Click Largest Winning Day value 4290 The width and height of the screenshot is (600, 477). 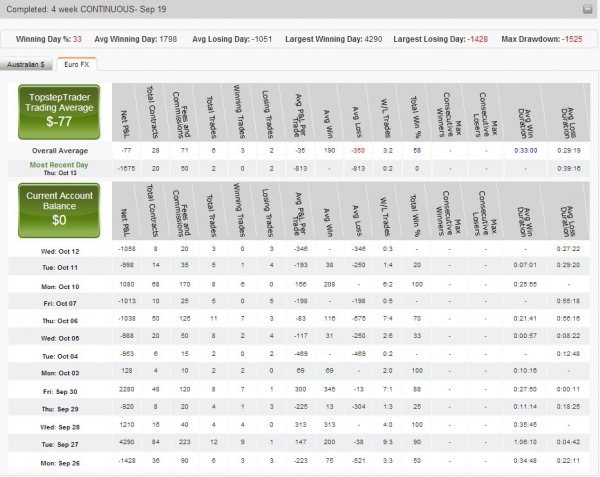373,39
